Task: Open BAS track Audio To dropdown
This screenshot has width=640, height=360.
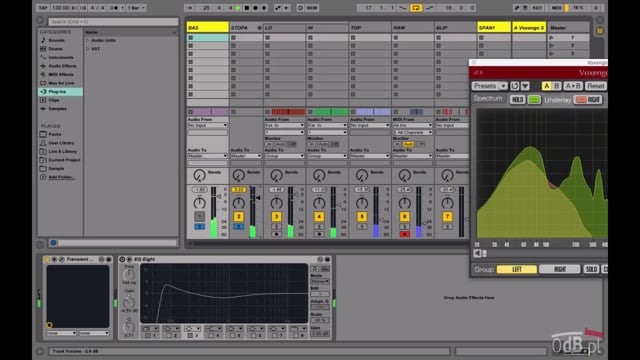Action: (207, 156)
